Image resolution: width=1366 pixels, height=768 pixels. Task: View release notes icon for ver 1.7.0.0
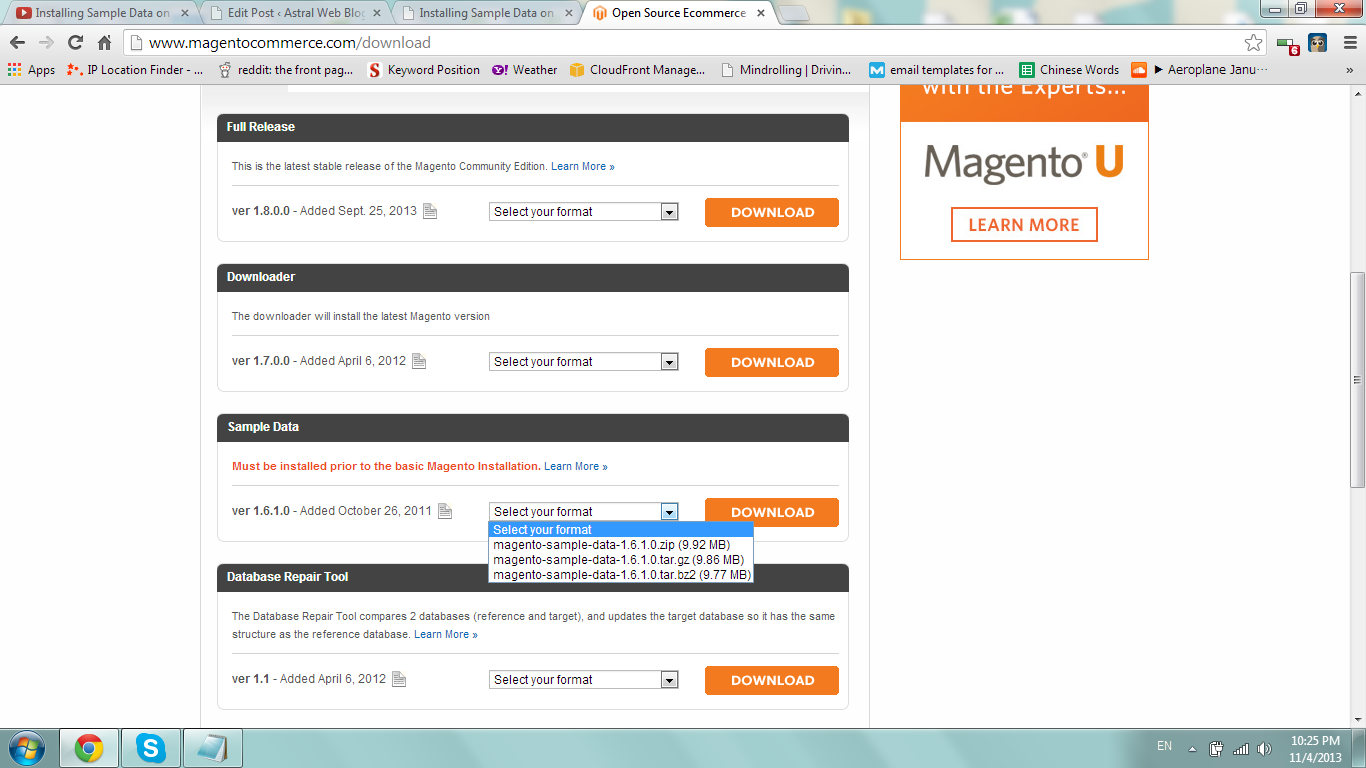click(419, 361)
